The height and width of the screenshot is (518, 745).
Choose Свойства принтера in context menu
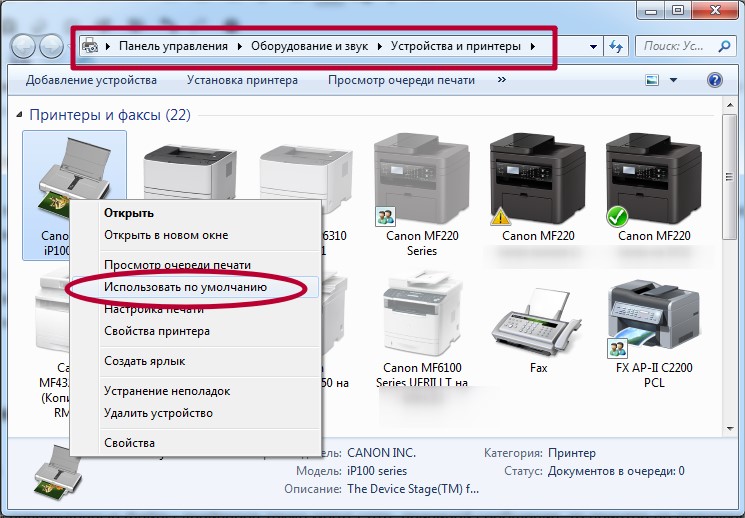click(157, 331)
